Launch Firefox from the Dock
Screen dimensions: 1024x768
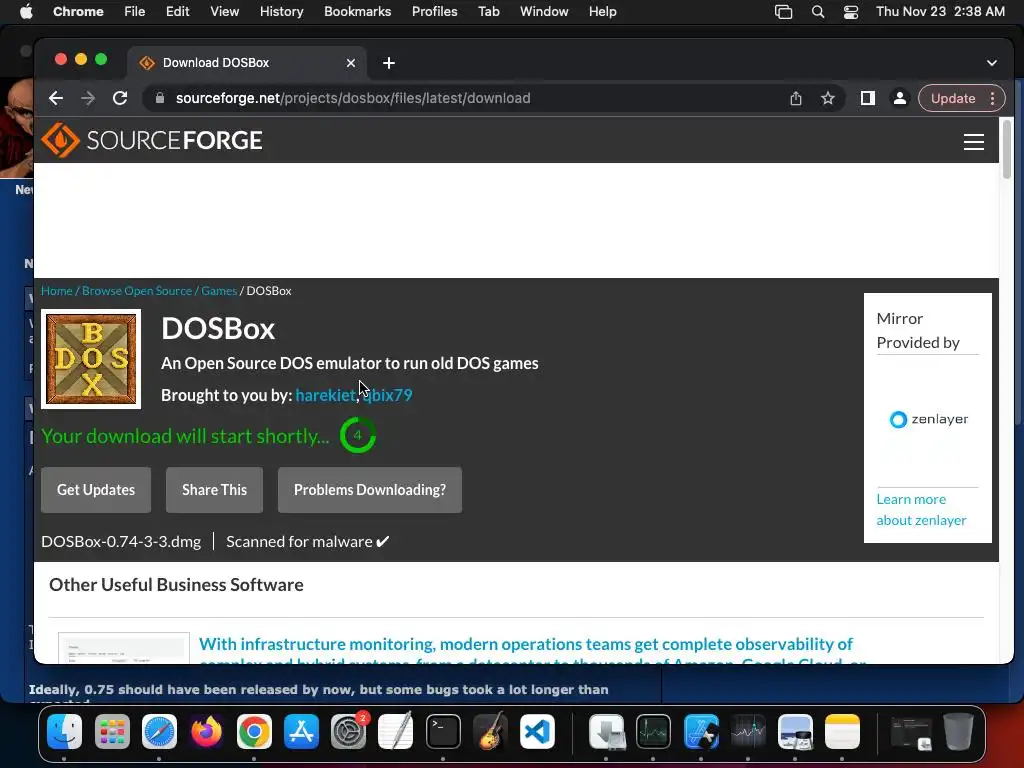(x=206, y=731)
